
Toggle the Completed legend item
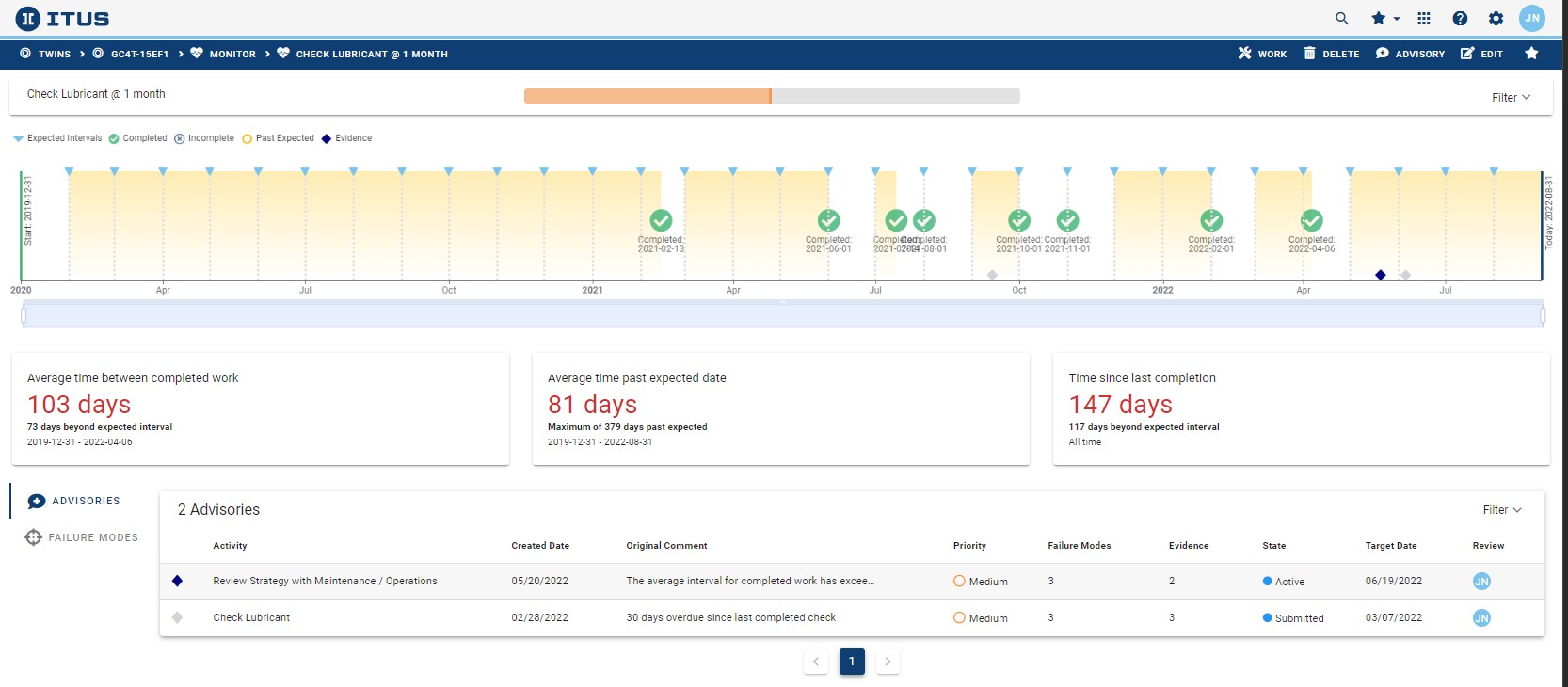point(137,138)
